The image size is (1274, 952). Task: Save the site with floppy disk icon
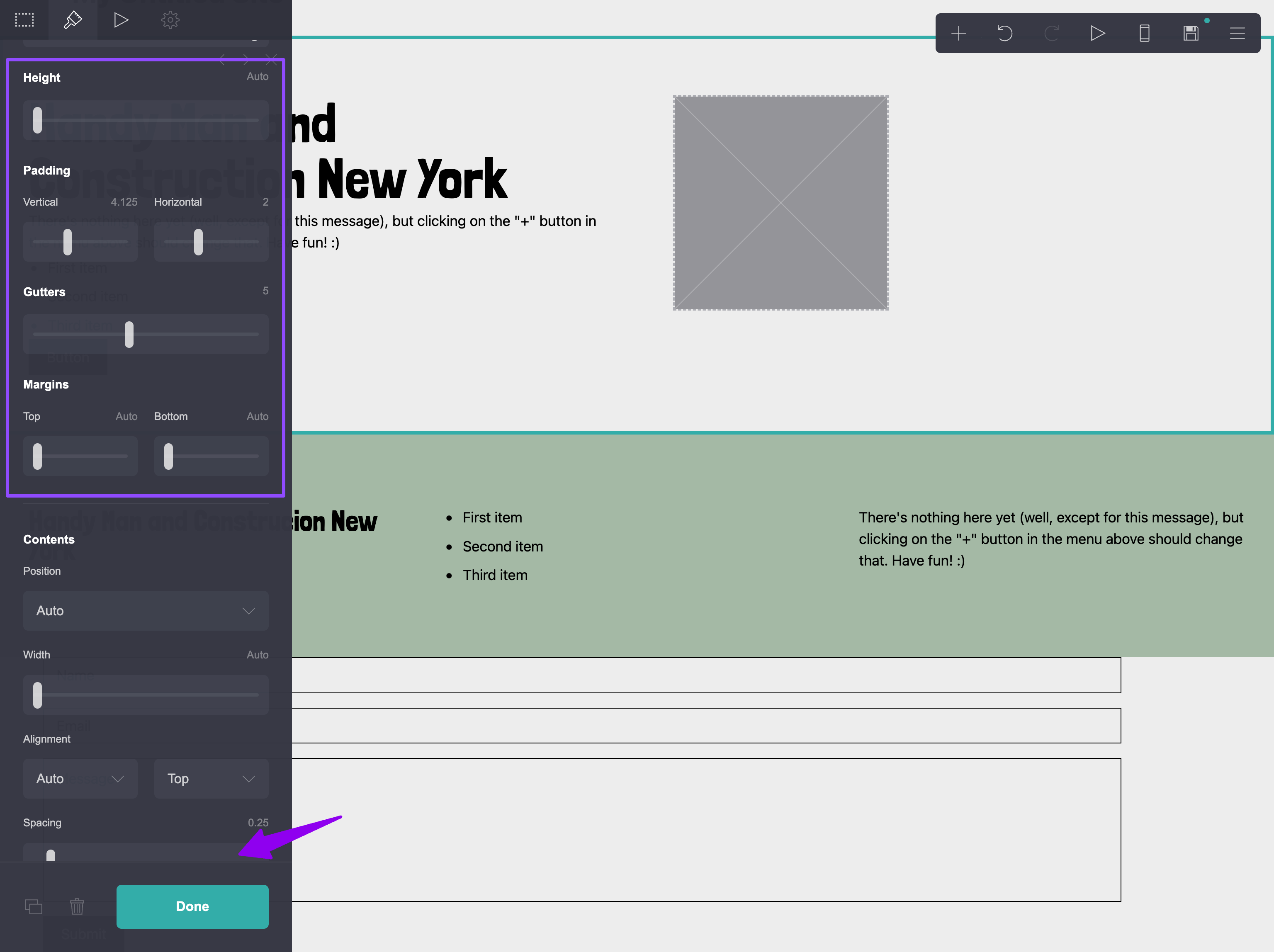tap(1191, 34)
